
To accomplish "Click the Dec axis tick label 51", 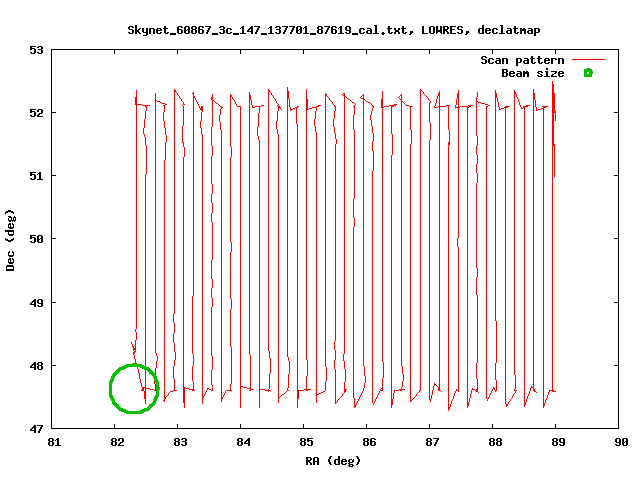I will pos(36,176).
